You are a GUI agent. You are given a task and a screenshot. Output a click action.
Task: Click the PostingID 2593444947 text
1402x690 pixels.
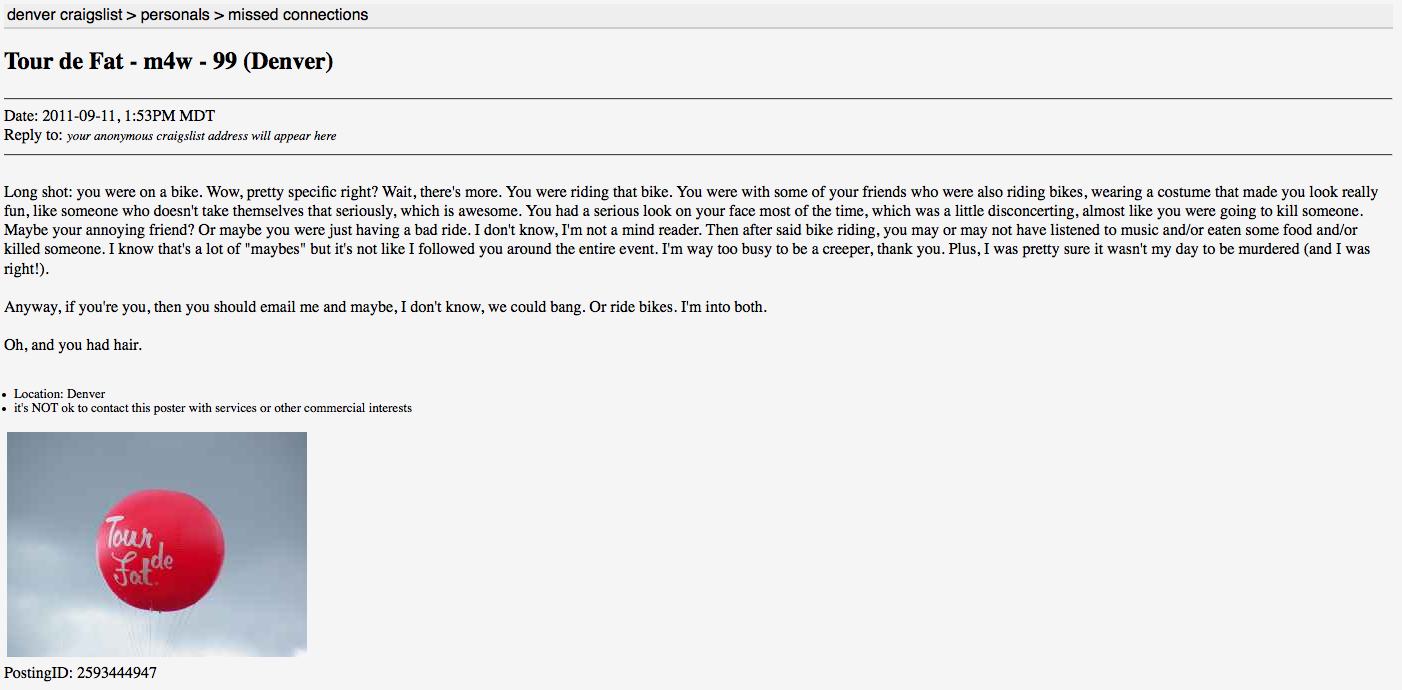click(80, 673)
